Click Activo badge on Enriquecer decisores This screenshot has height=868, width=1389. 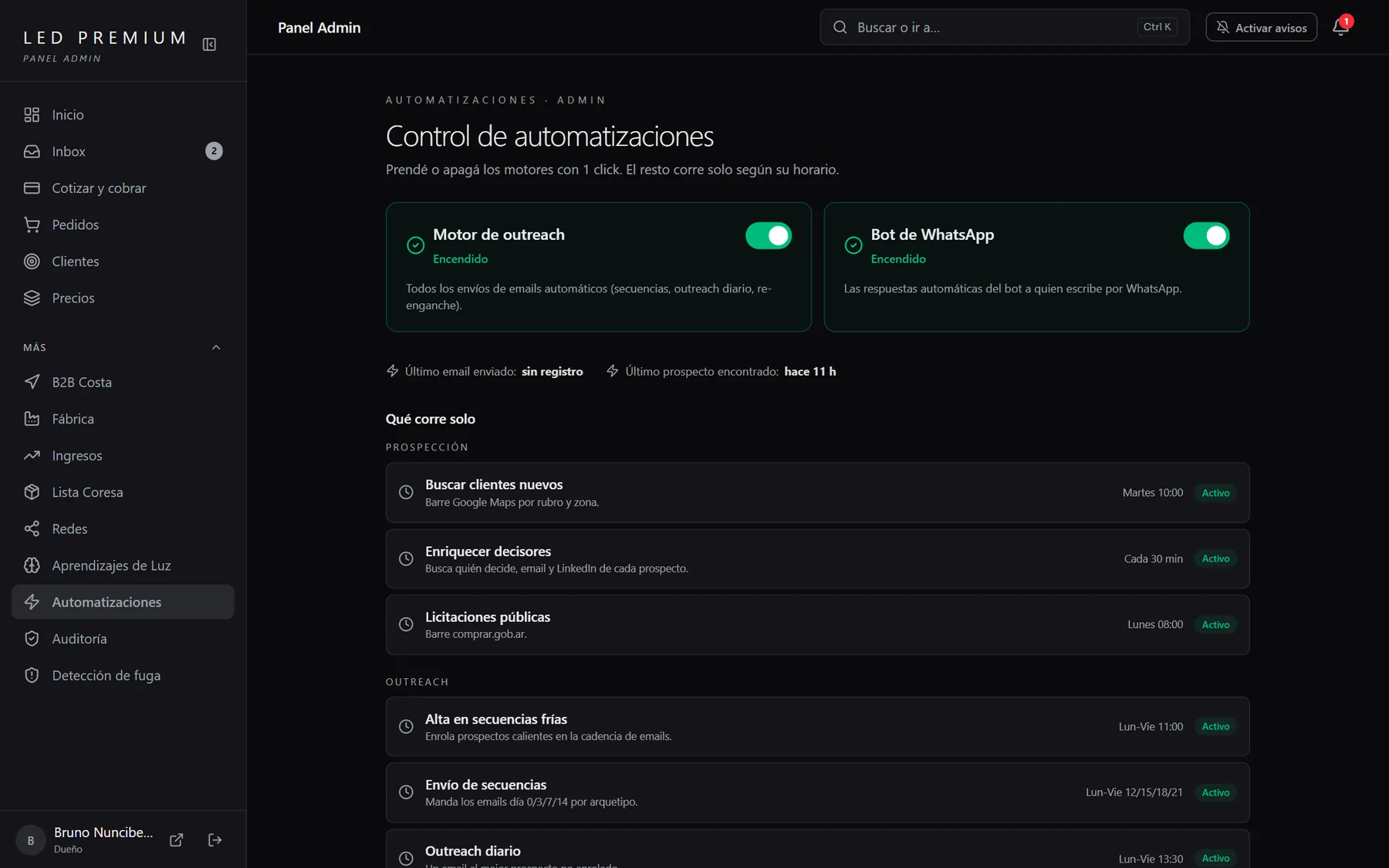(1215, 559)
